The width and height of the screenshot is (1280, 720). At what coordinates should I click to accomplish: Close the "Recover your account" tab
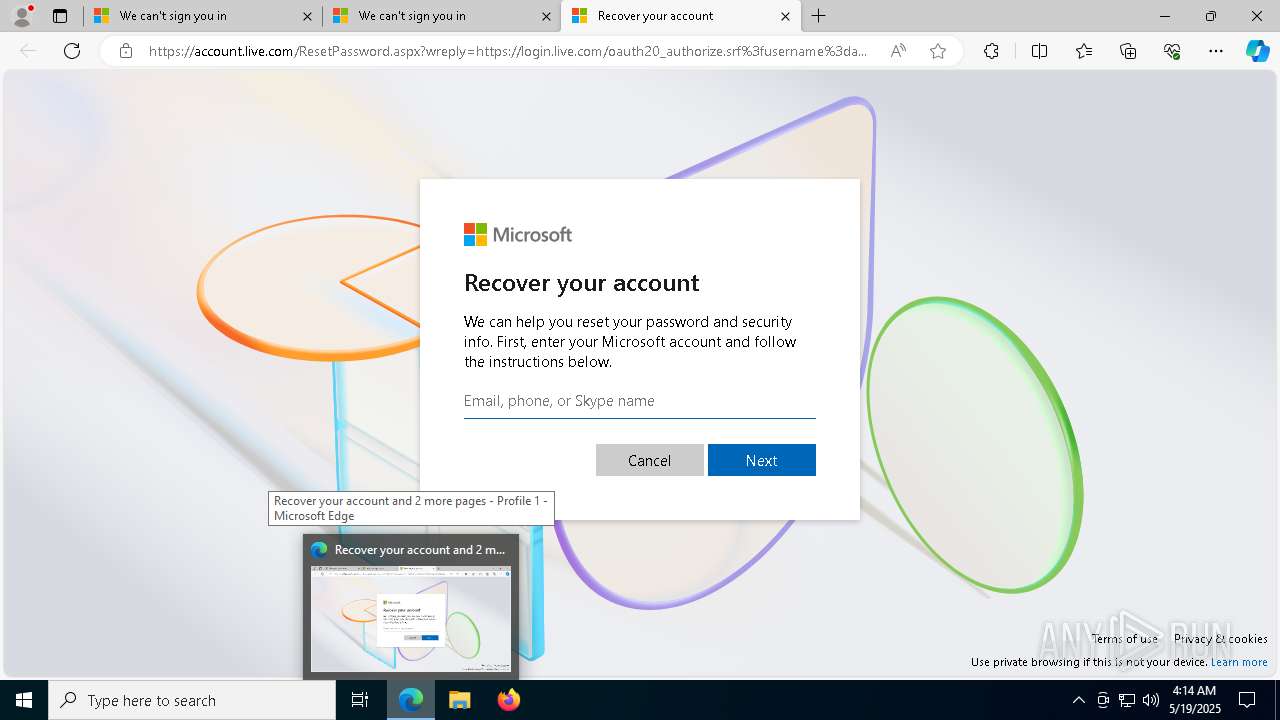tap(785, 16)
